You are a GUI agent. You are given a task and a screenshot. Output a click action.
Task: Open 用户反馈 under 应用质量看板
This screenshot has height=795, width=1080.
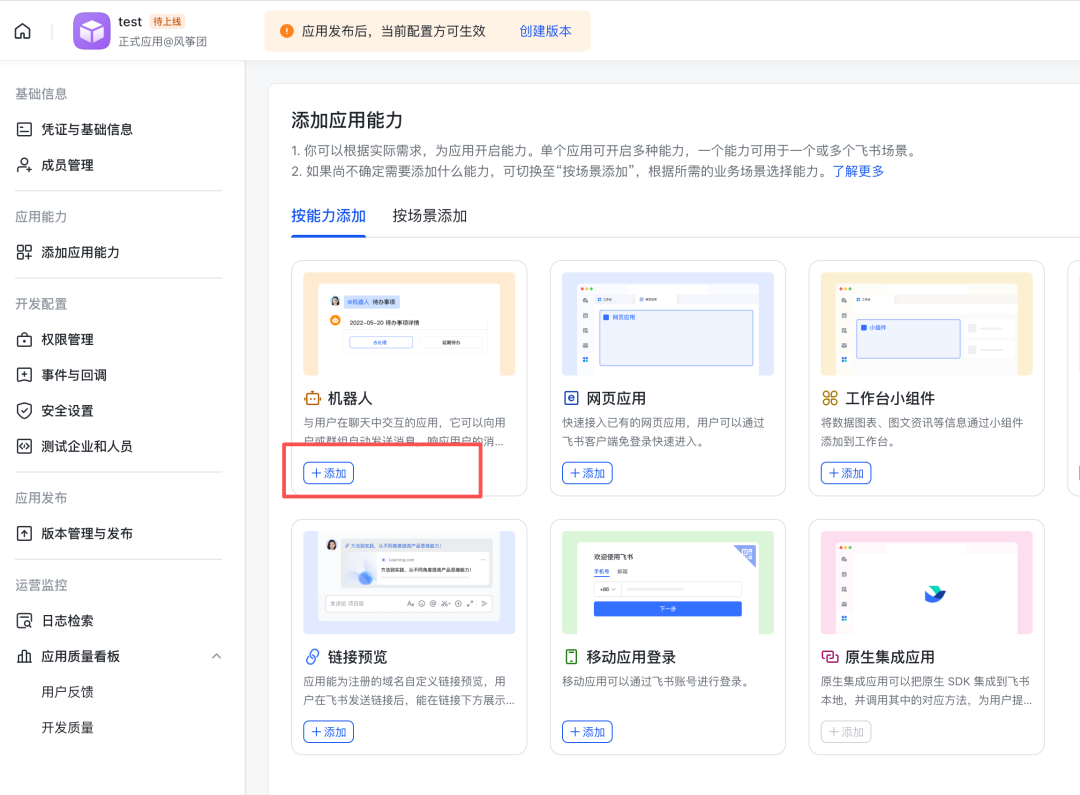68,692
